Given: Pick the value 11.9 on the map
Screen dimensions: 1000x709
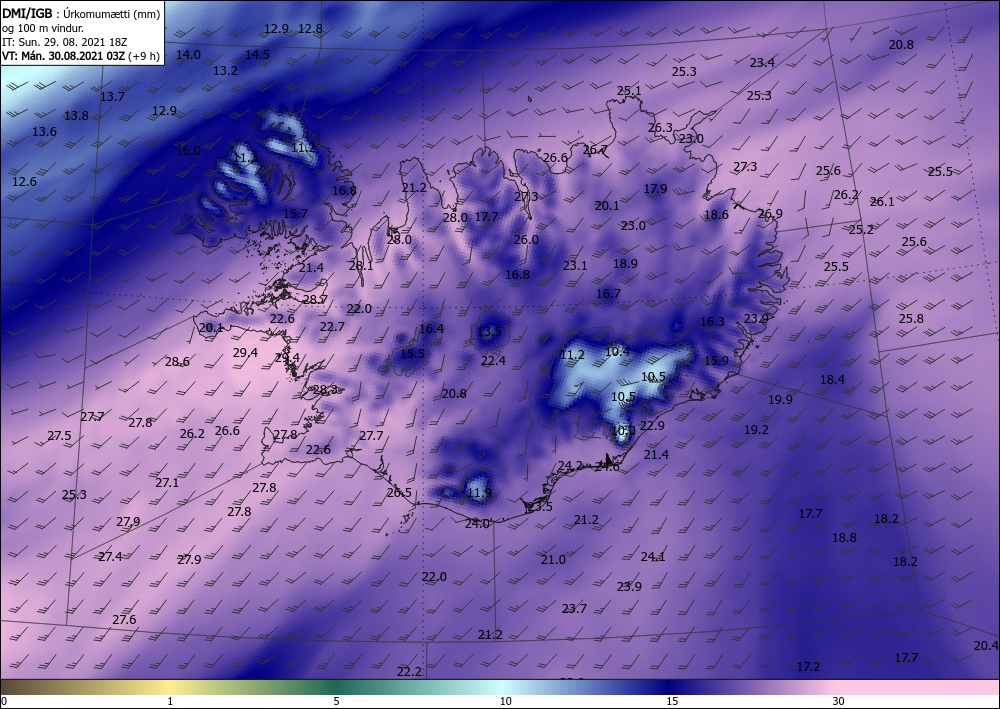Looking at the screenshot, I should [x=479, y=493].
